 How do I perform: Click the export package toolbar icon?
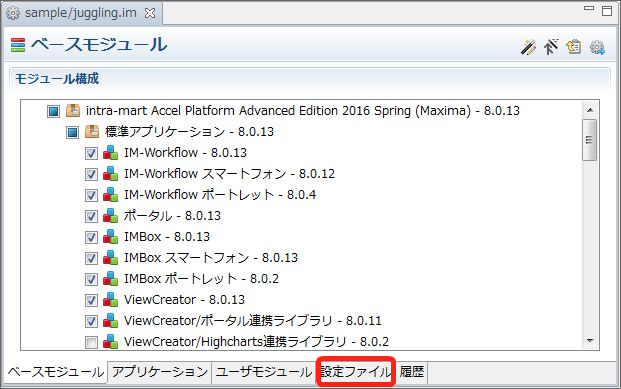[x=573, y=47]
